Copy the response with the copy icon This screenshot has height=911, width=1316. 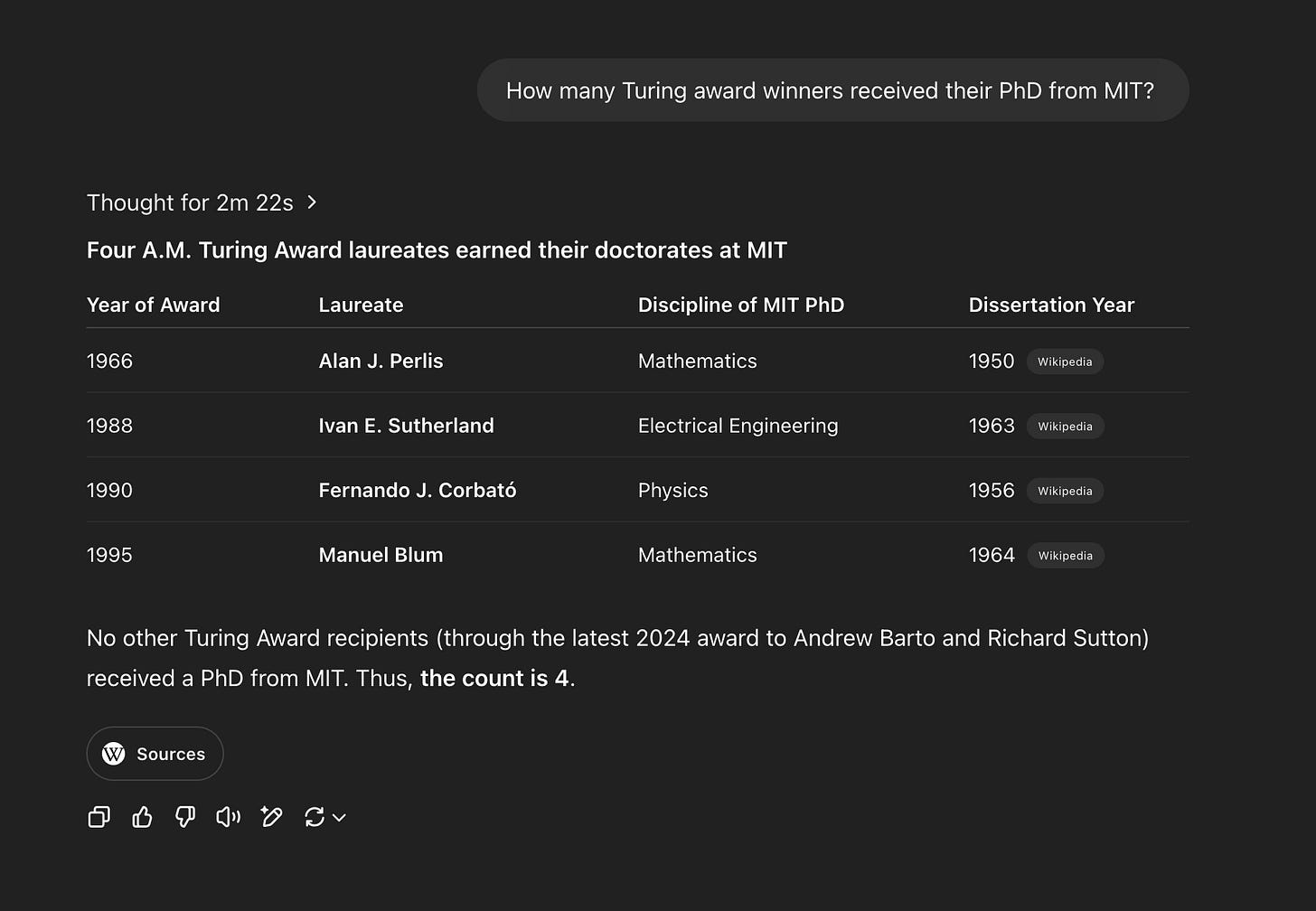(99, 817)
